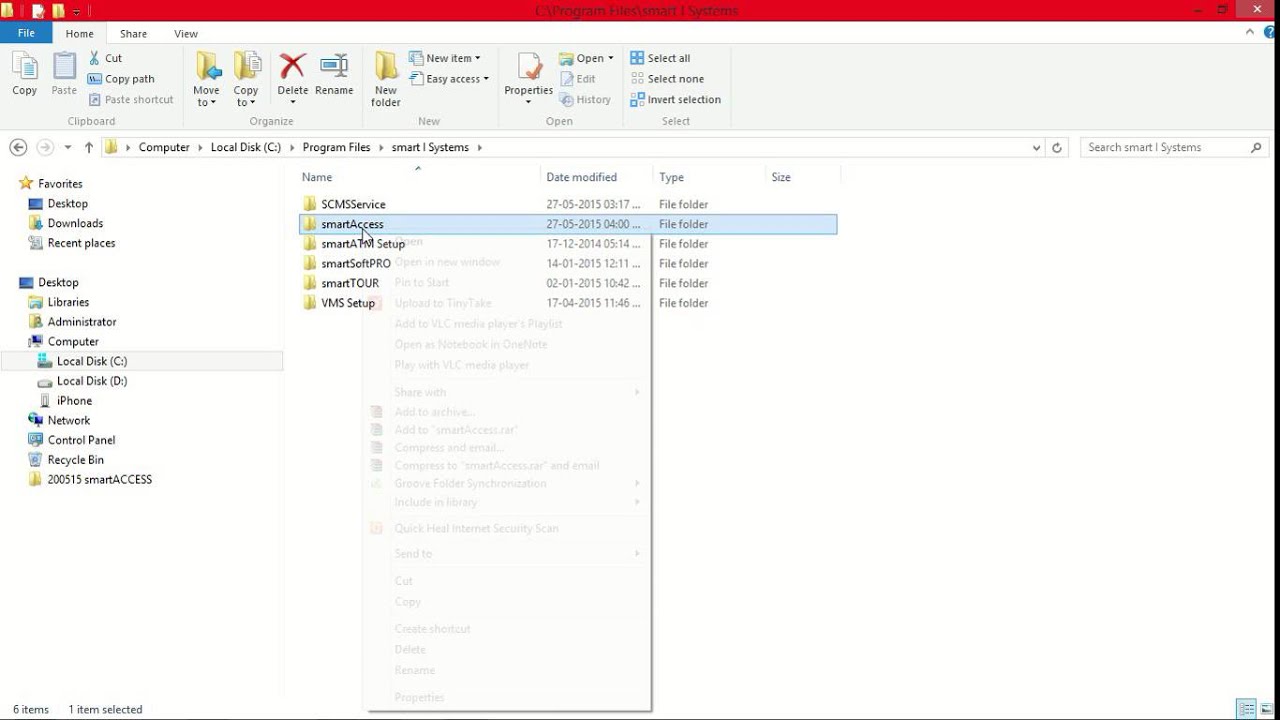Open Downloads in the navigation pane
Screen dimensions: 1280x720
75,223
